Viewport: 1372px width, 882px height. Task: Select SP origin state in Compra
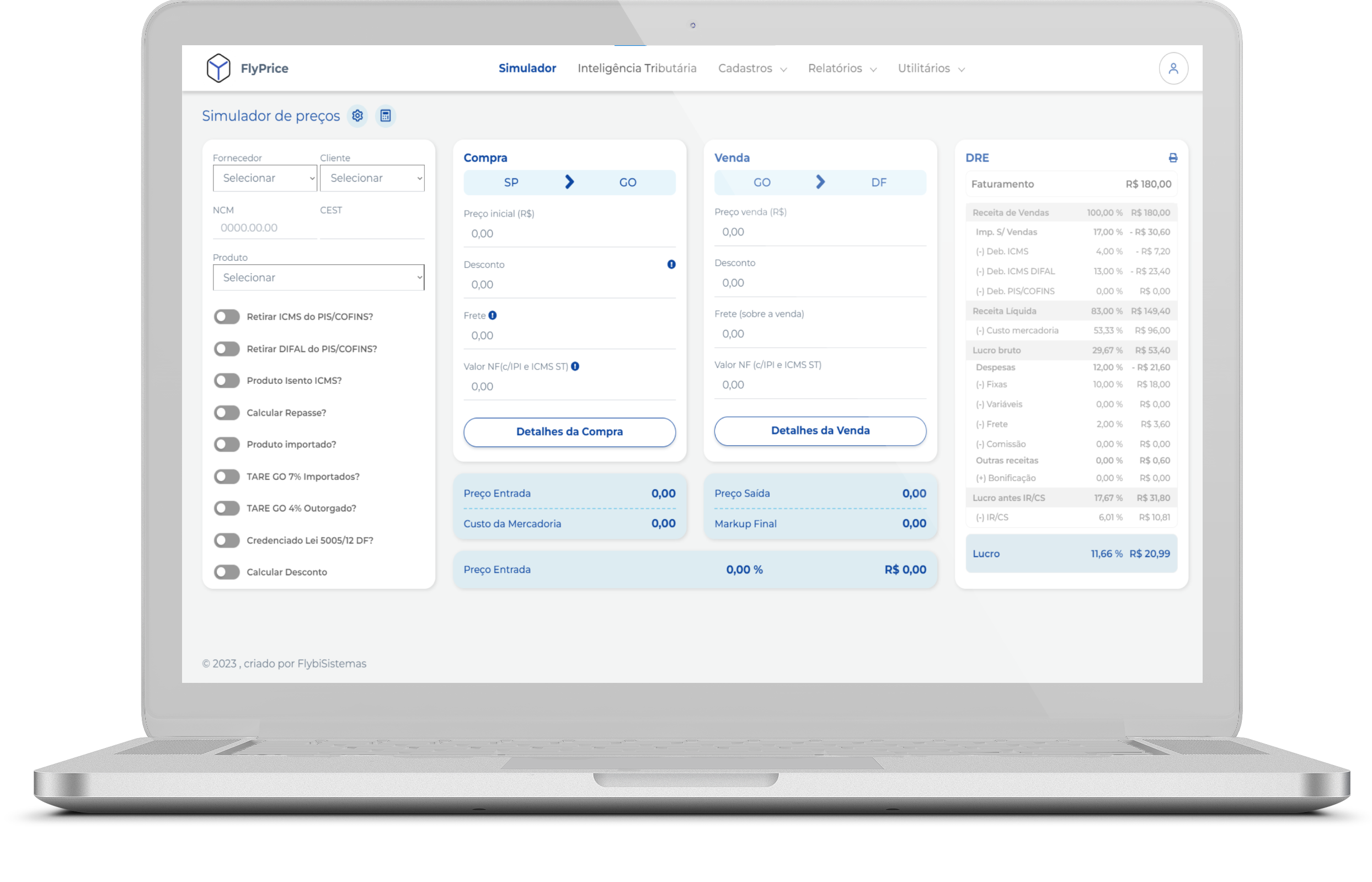[511, 182]
